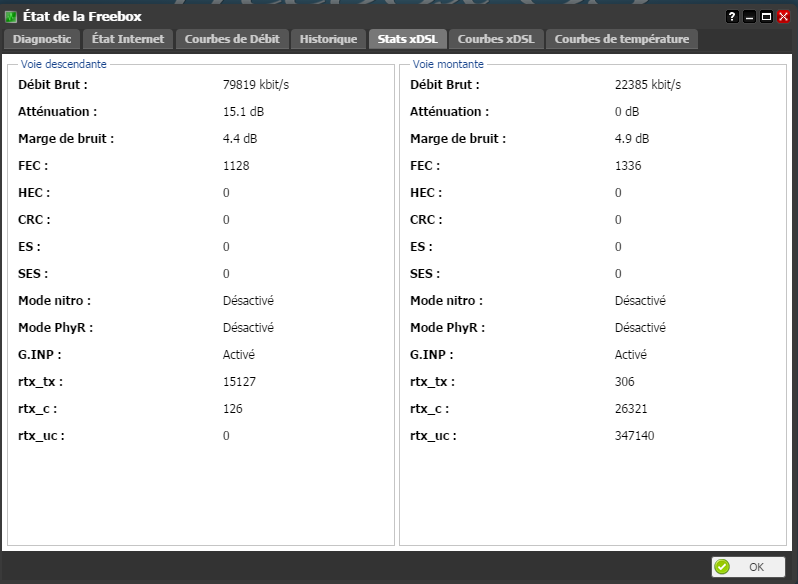Click the rtx_tx value 306
The image size is (798, 584).
pyautogui.click(x=624, y=382)
